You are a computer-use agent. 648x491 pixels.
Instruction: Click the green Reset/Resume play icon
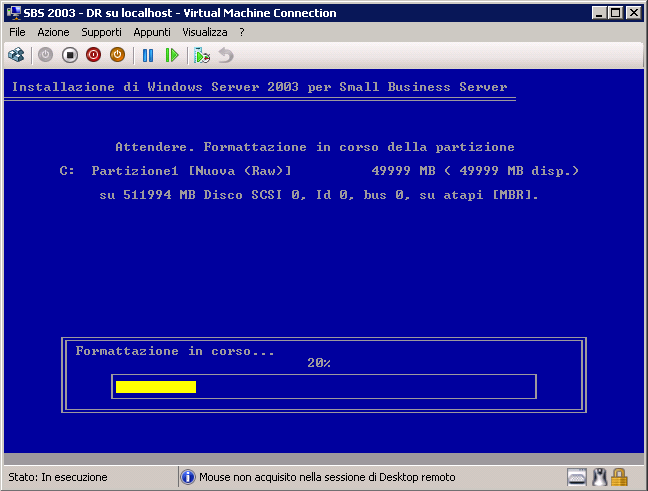coord(172,55)
